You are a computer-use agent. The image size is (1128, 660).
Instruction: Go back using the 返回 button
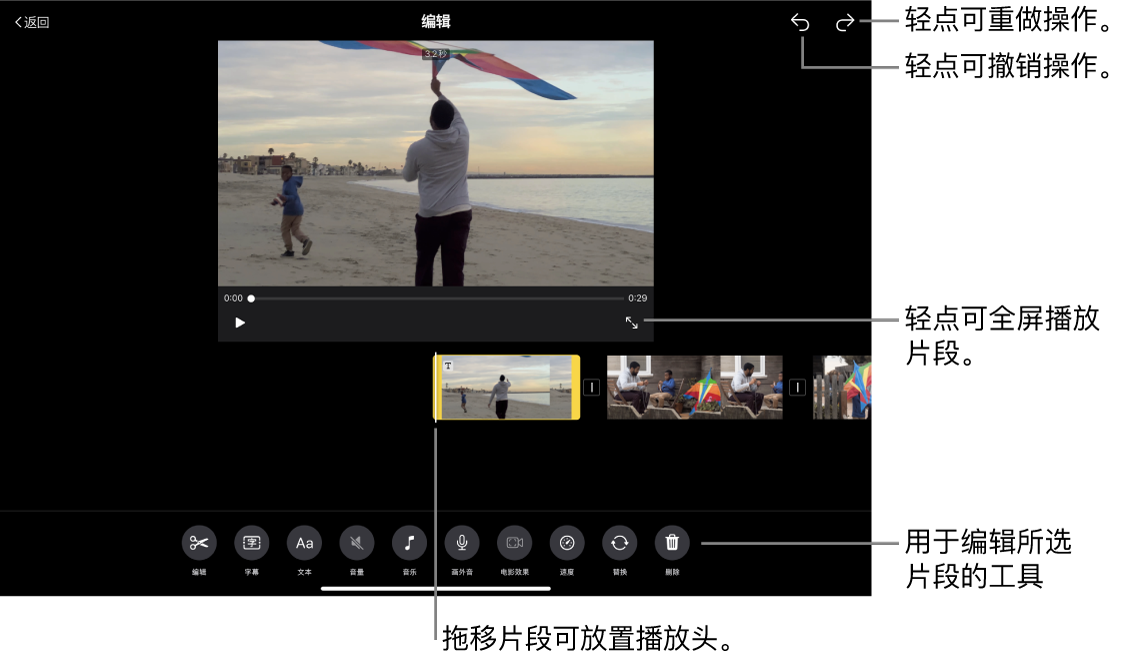[32, 22]
